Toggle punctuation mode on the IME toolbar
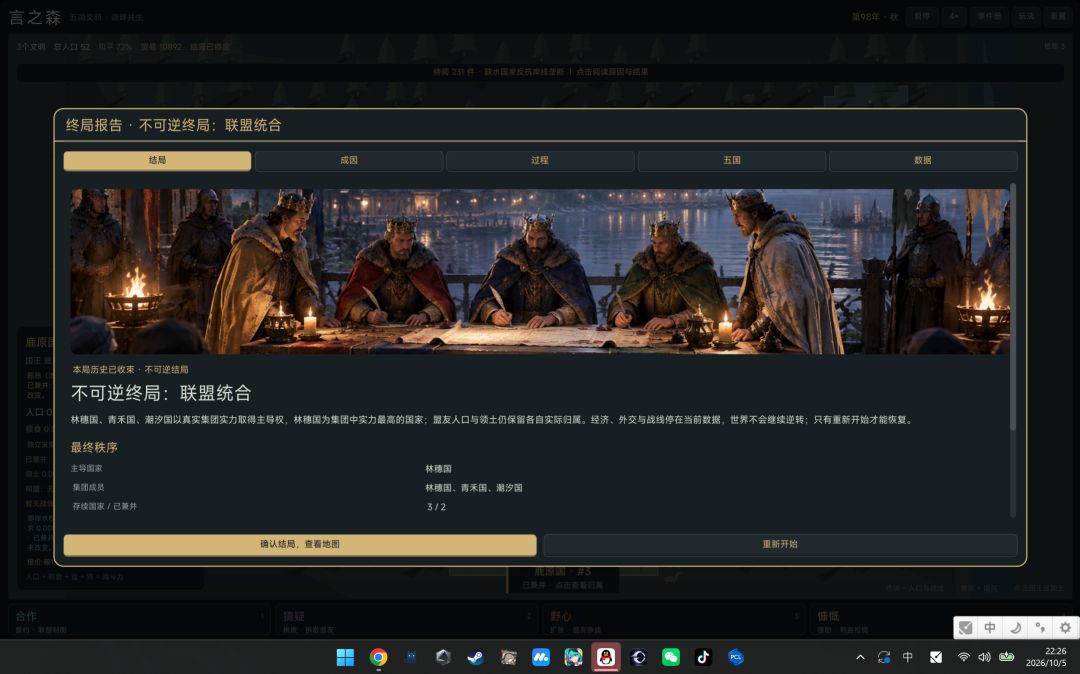The image size is (1080, 674). 1040,628
